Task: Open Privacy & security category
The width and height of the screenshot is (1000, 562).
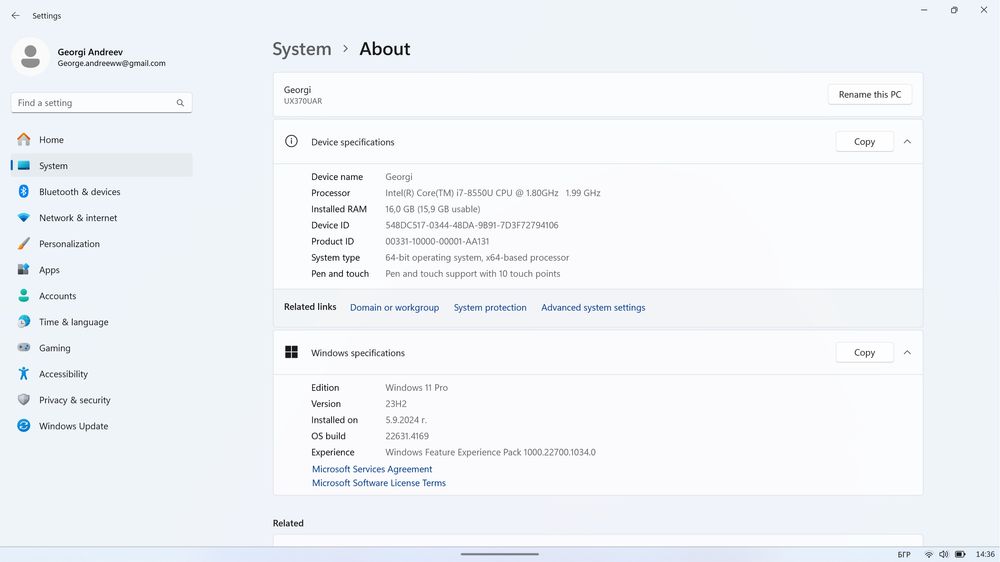Action: tap(101, 400)
